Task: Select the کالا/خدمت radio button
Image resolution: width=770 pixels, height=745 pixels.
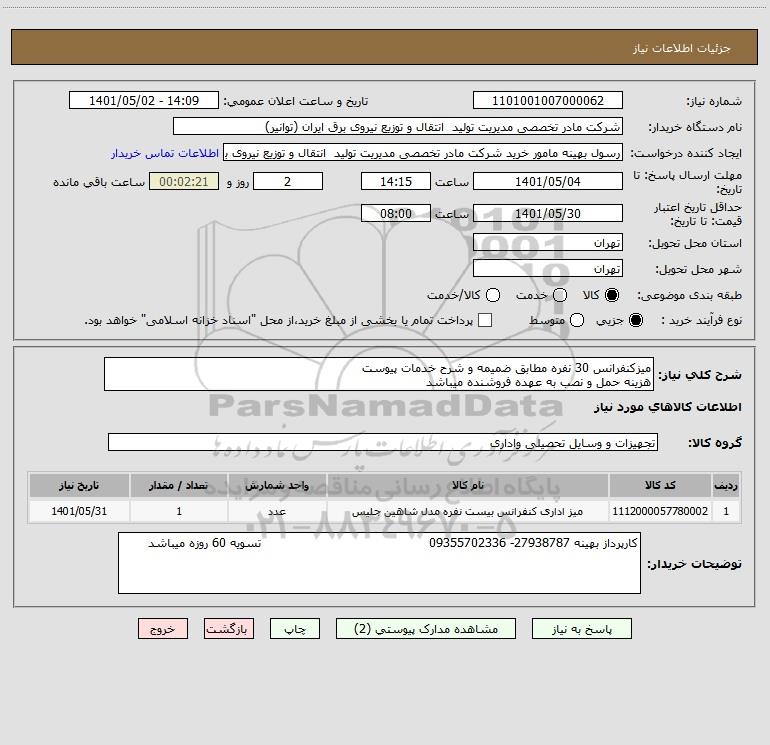Action: click(493, 295)
